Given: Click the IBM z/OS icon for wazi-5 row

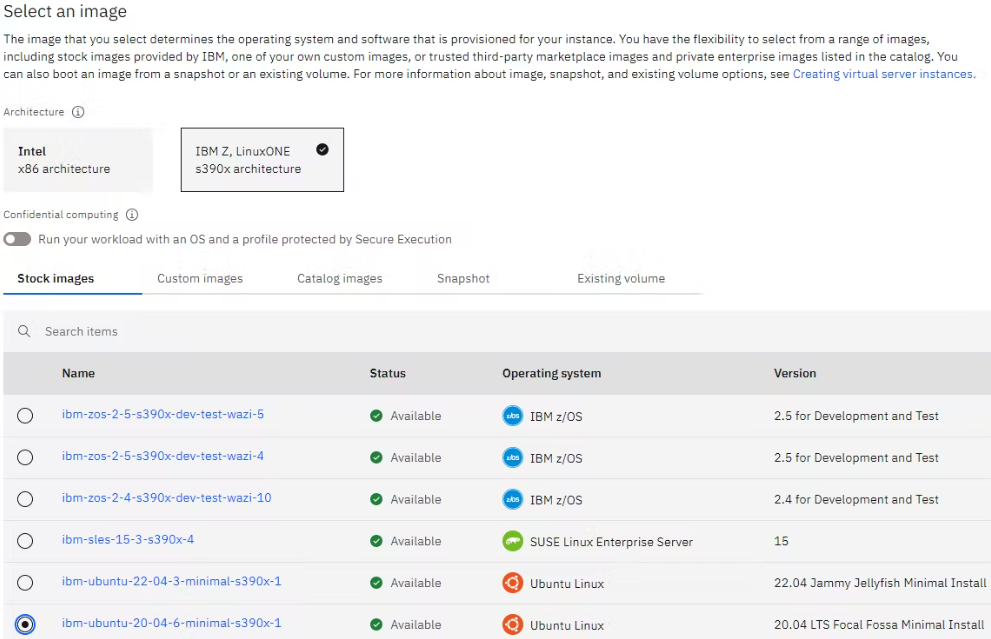Looking at the screenshot, I should [x=513, y=416].
